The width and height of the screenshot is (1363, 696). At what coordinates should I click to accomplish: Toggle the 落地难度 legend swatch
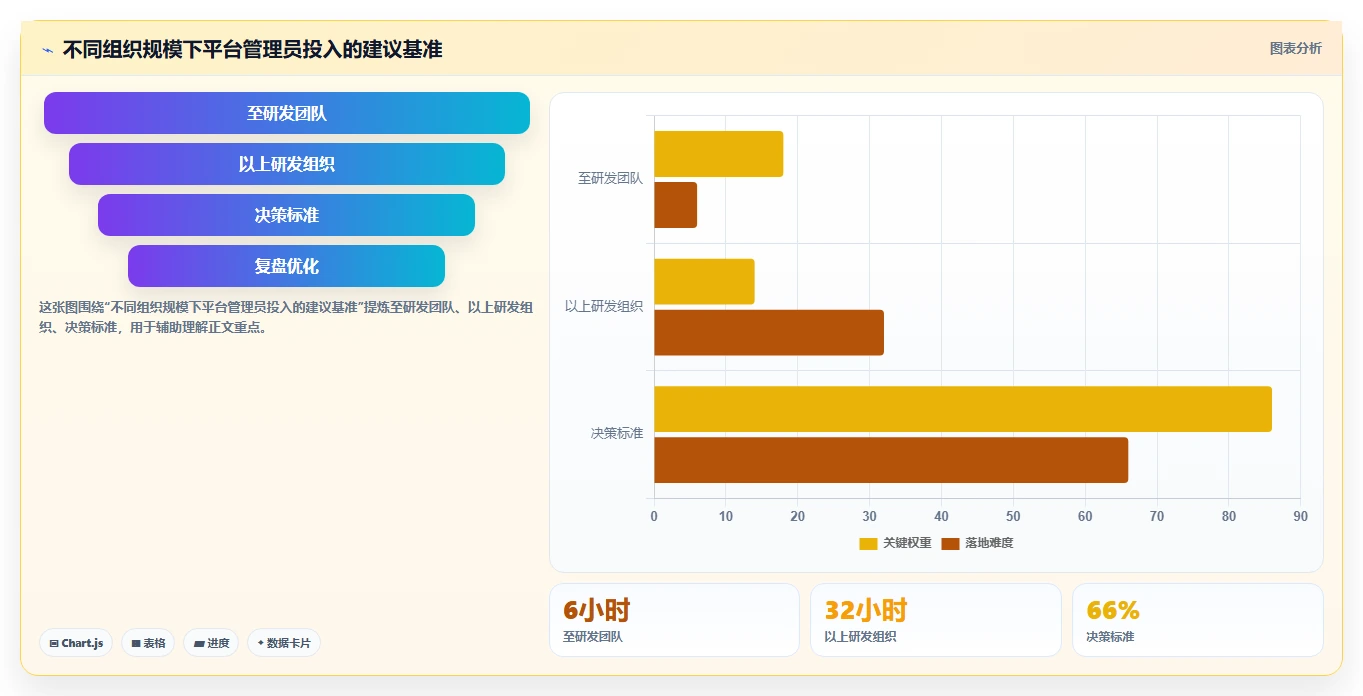click(x=950, y=543)
